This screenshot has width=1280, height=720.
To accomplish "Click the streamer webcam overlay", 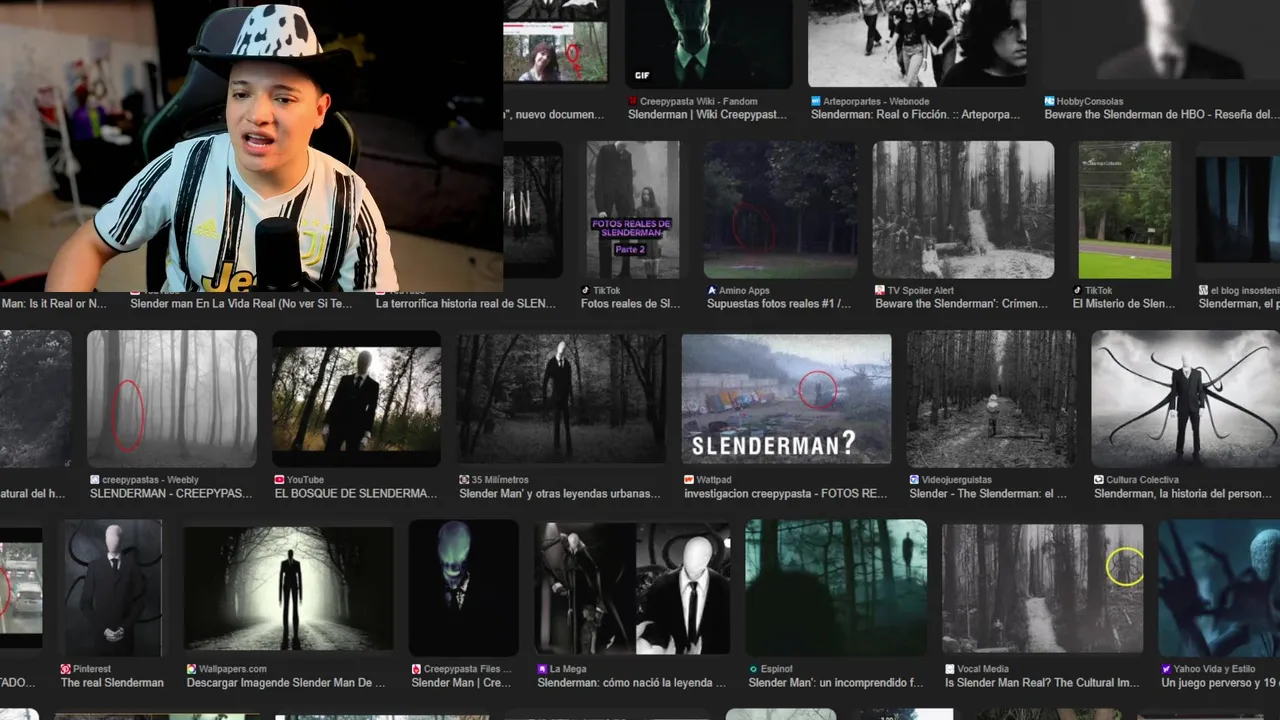I will pos(251,146).
